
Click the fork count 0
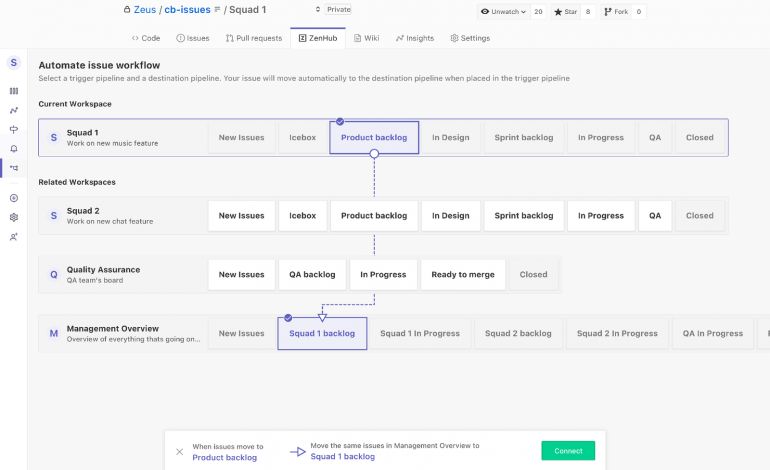[638, 12]
